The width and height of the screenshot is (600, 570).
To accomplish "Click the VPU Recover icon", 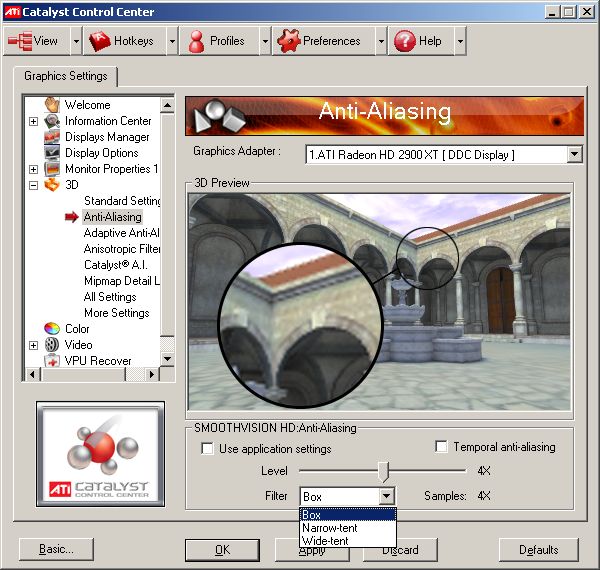I will pos(52,360).
